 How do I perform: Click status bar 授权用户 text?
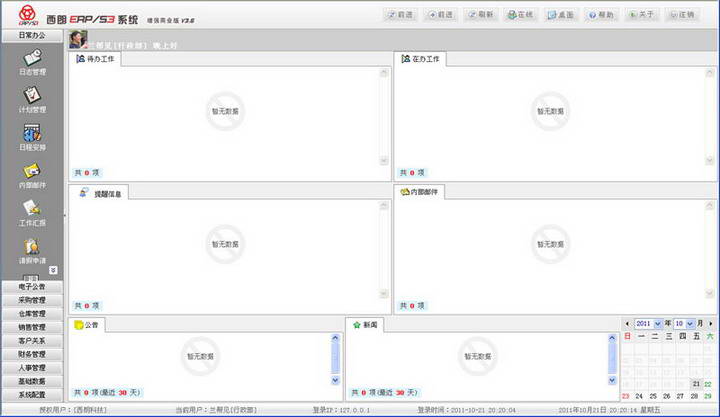pyautogui.click(x=73, y=410)
